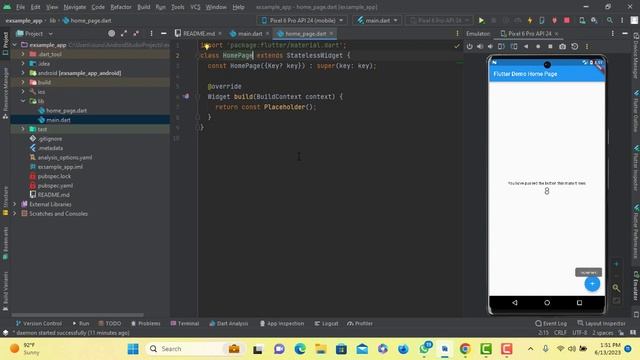
Task: Open main.dart run configuration dropdown
Action: tap(378, 20)
